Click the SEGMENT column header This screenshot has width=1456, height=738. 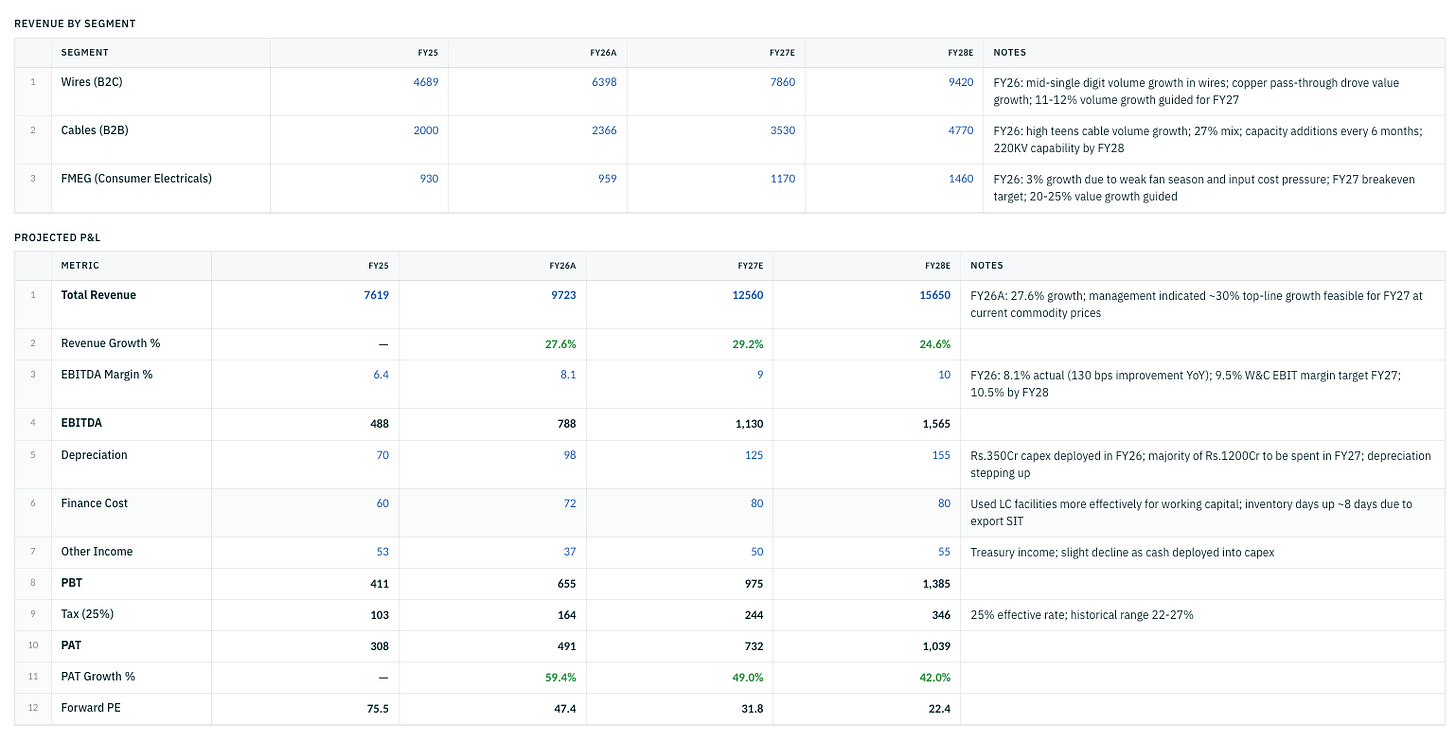coord(85,52)
